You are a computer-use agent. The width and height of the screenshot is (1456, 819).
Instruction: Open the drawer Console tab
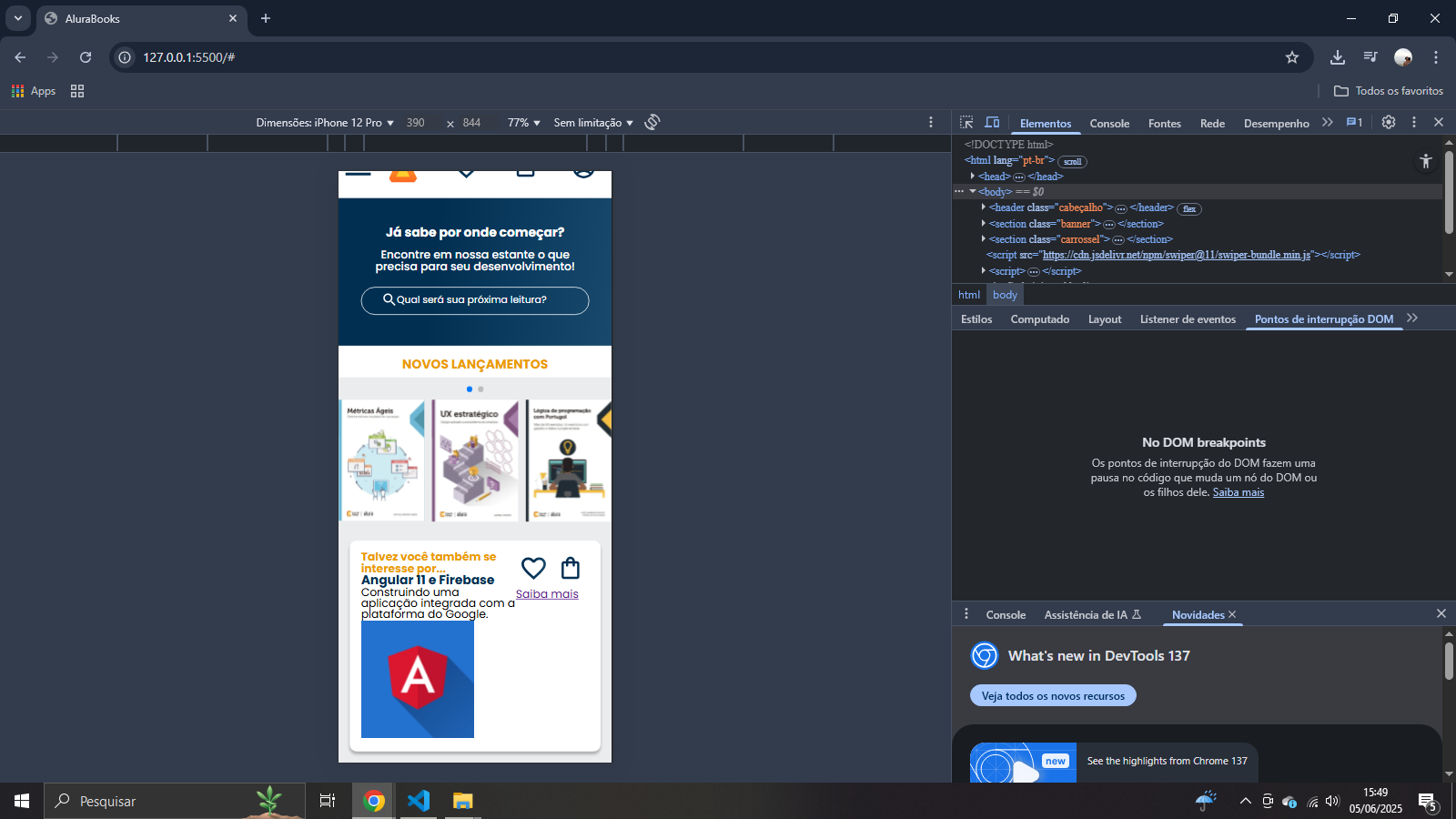click(1006, 615)
